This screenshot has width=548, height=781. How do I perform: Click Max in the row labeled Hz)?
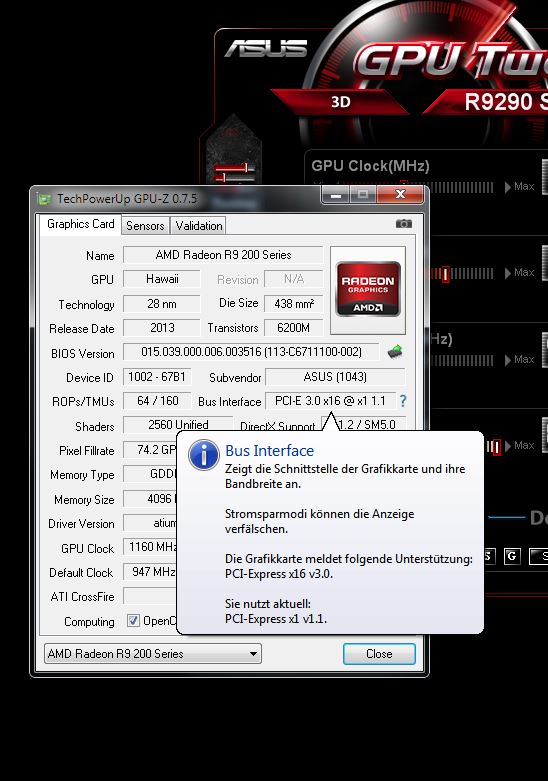[520, 360]
